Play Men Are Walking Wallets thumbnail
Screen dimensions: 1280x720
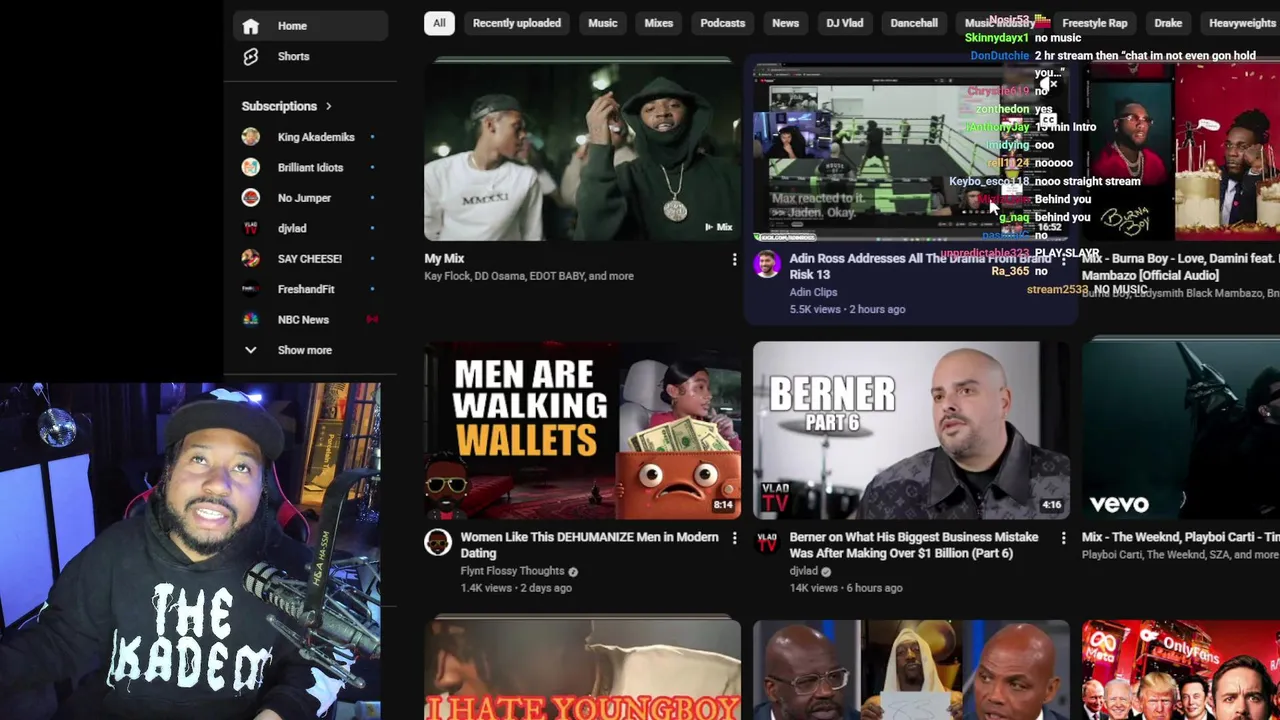pyautogui.click(x=582, y=431)
